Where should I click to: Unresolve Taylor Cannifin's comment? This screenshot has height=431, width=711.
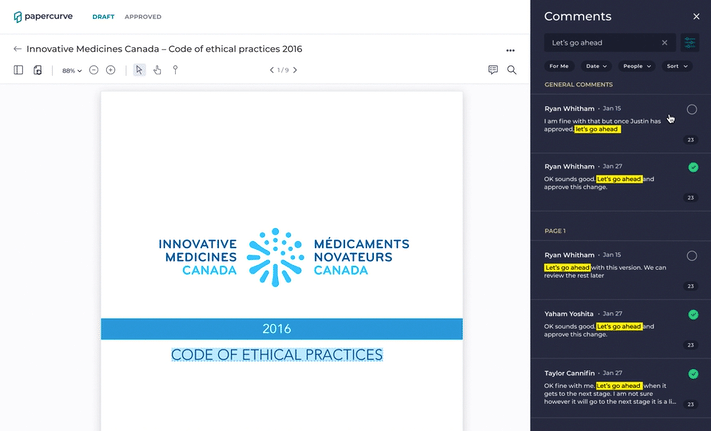click(693, 374)
